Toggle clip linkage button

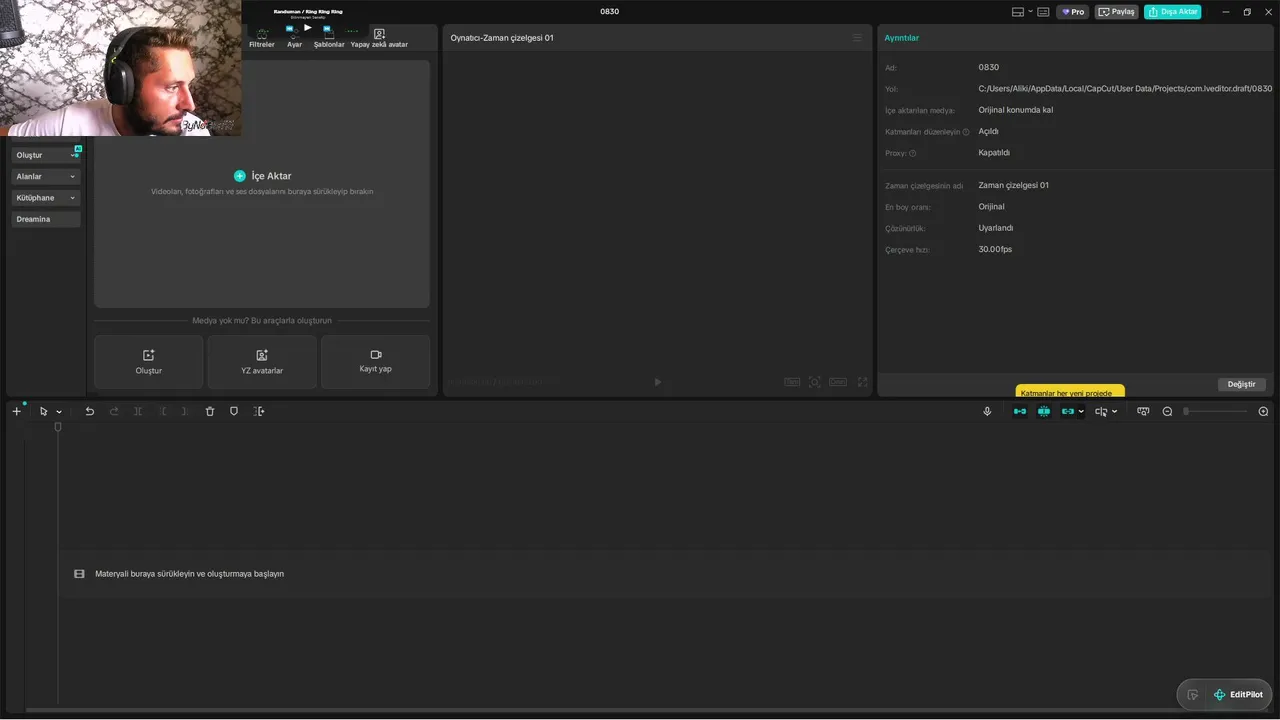(x=1068, y=411)
